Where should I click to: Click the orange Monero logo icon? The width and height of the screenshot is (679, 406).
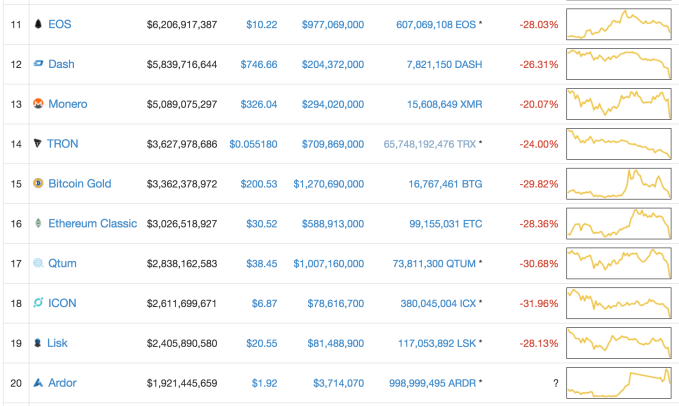point(38,104)
